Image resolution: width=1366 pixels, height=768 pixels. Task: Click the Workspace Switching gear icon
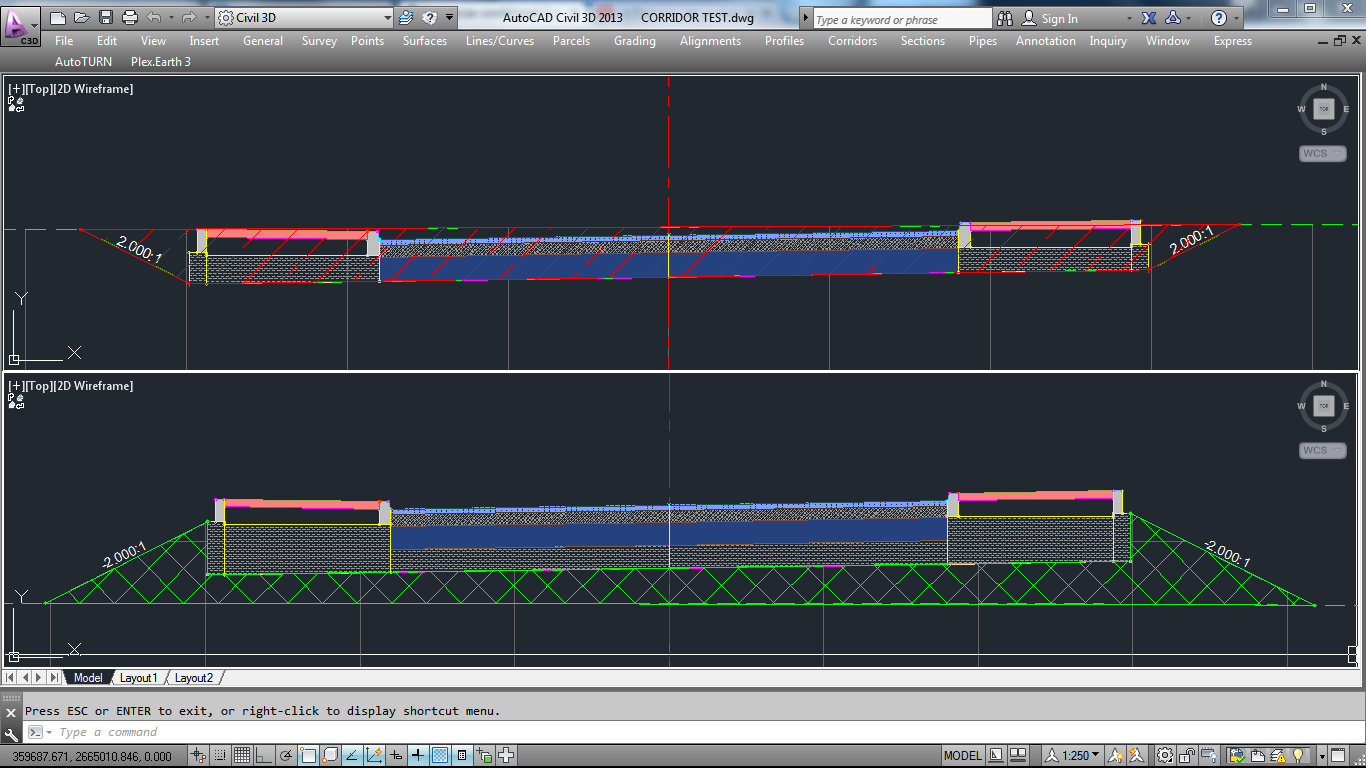pos(1165,755)
